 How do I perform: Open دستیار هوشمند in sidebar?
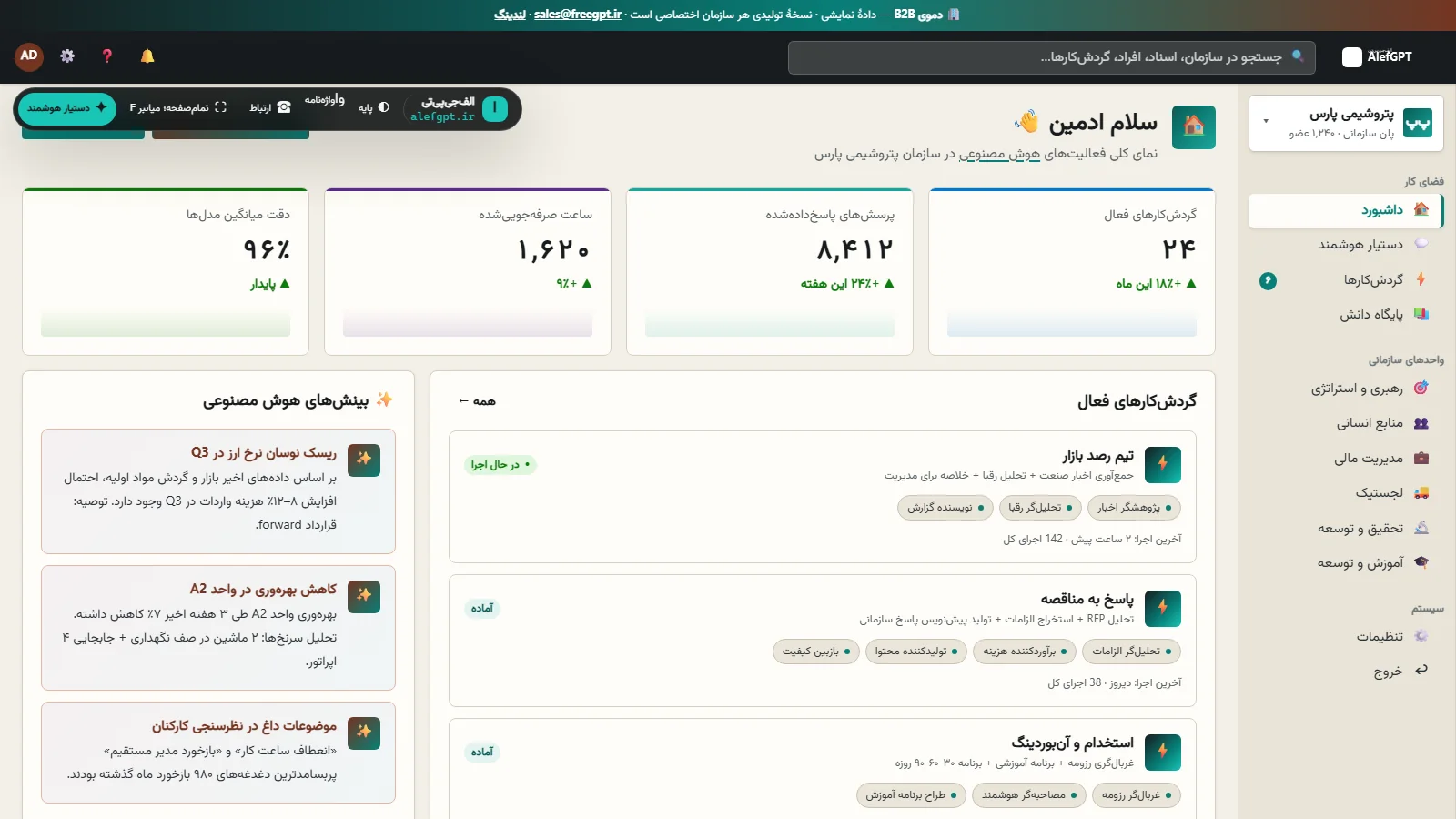[1345, 245]
